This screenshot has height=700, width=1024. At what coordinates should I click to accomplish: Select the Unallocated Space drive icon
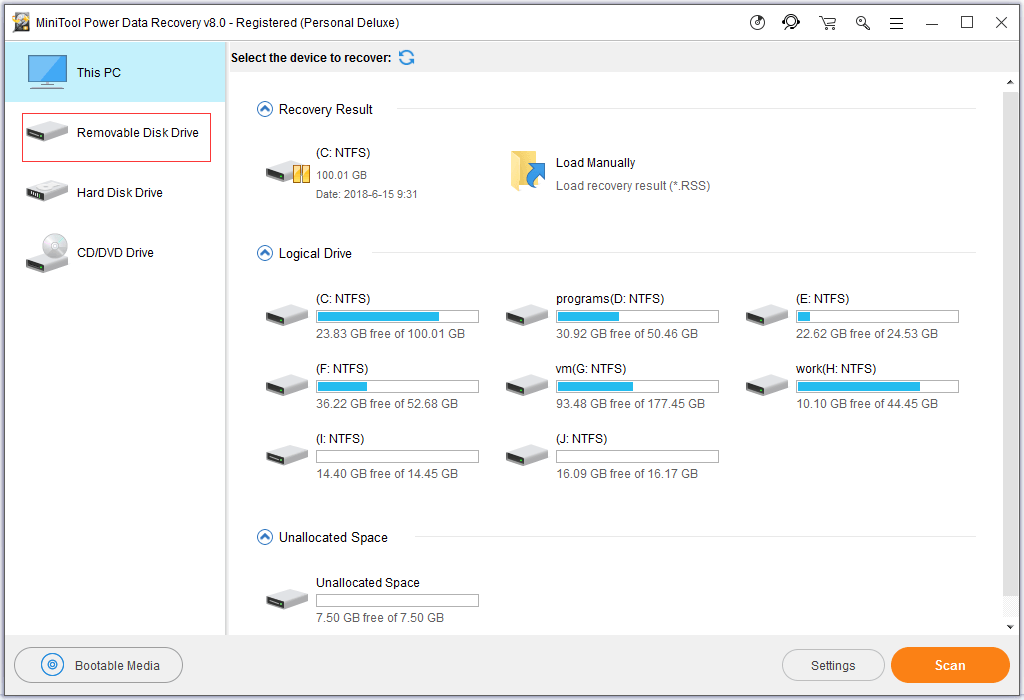point(287,599)
